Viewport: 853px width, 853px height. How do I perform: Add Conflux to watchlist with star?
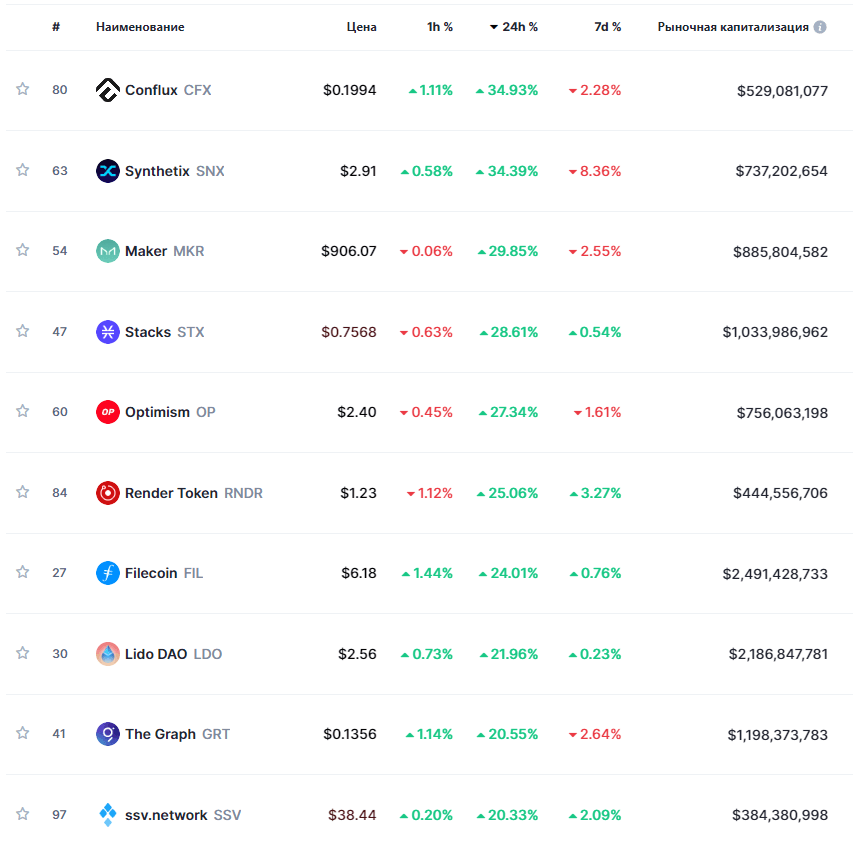(22, 89)
